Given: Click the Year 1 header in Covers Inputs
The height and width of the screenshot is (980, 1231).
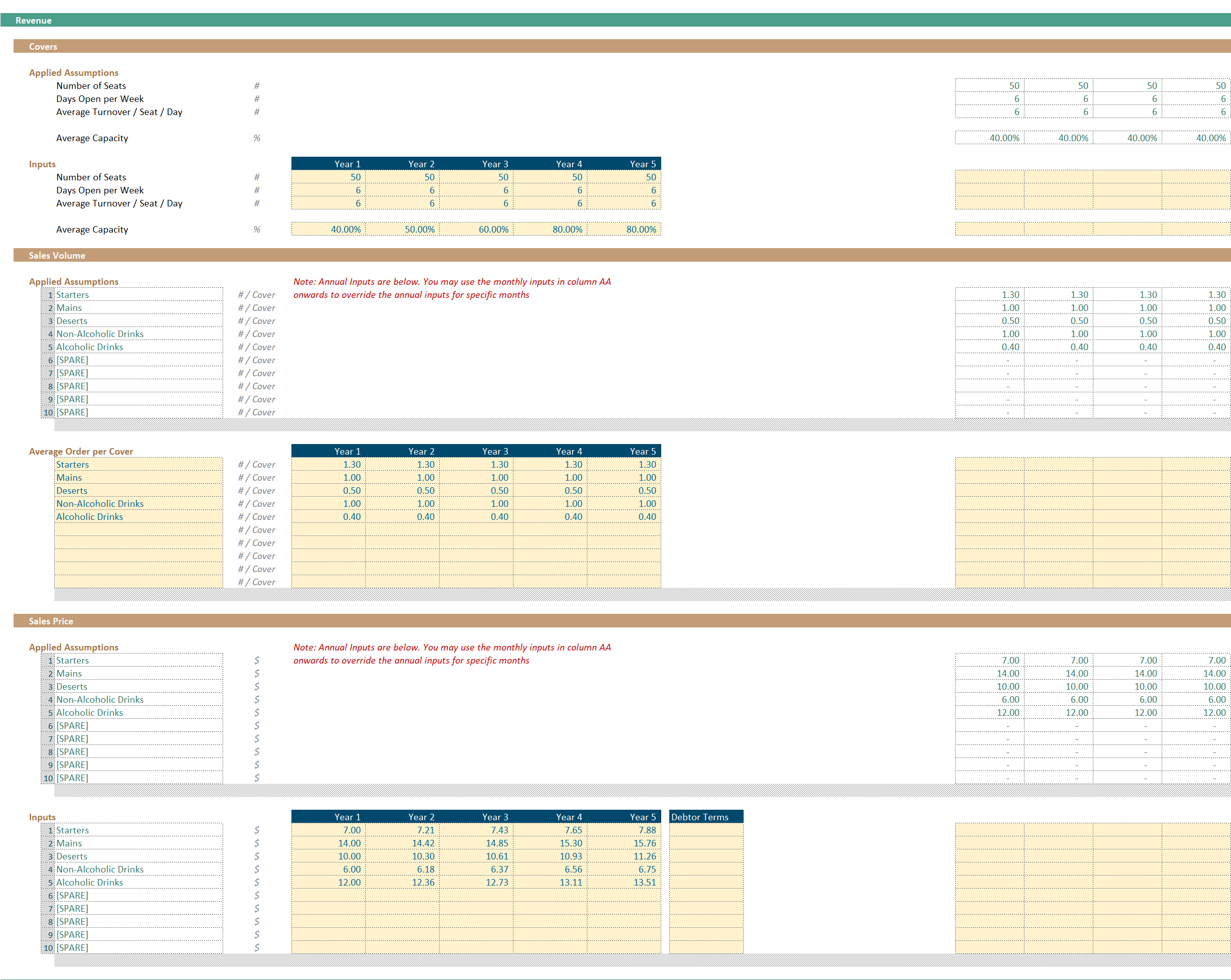Looking at the screenshot, I should [x=328, y=164].
